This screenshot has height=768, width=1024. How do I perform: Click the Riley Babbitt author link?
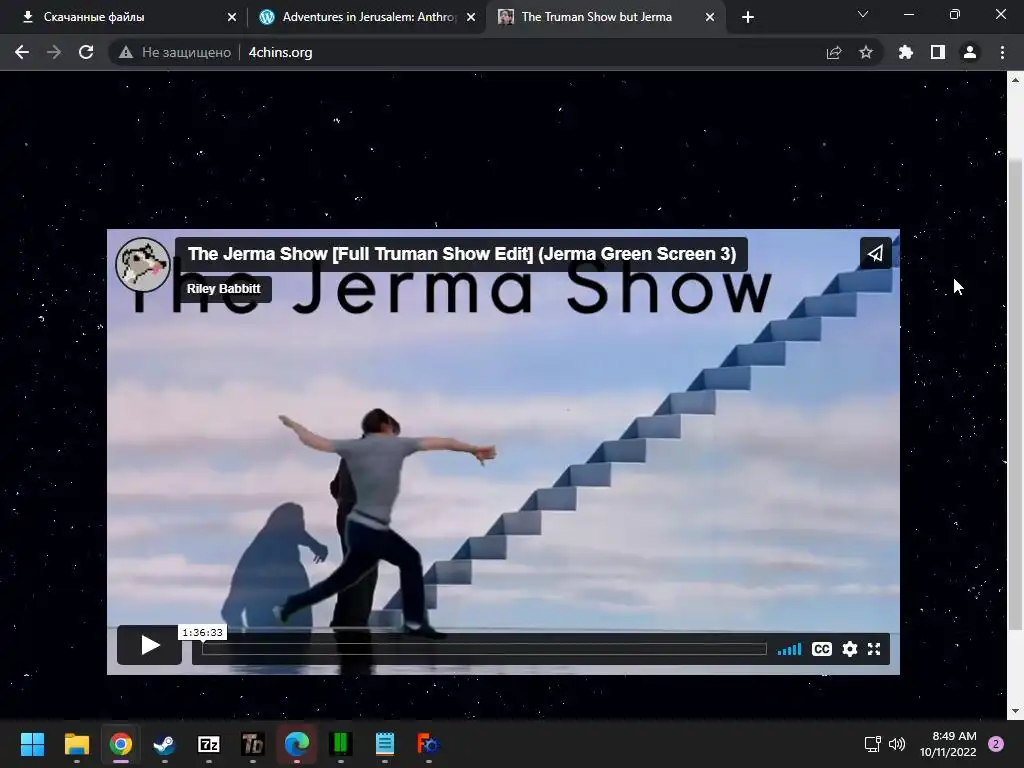[x=223, y=289]
